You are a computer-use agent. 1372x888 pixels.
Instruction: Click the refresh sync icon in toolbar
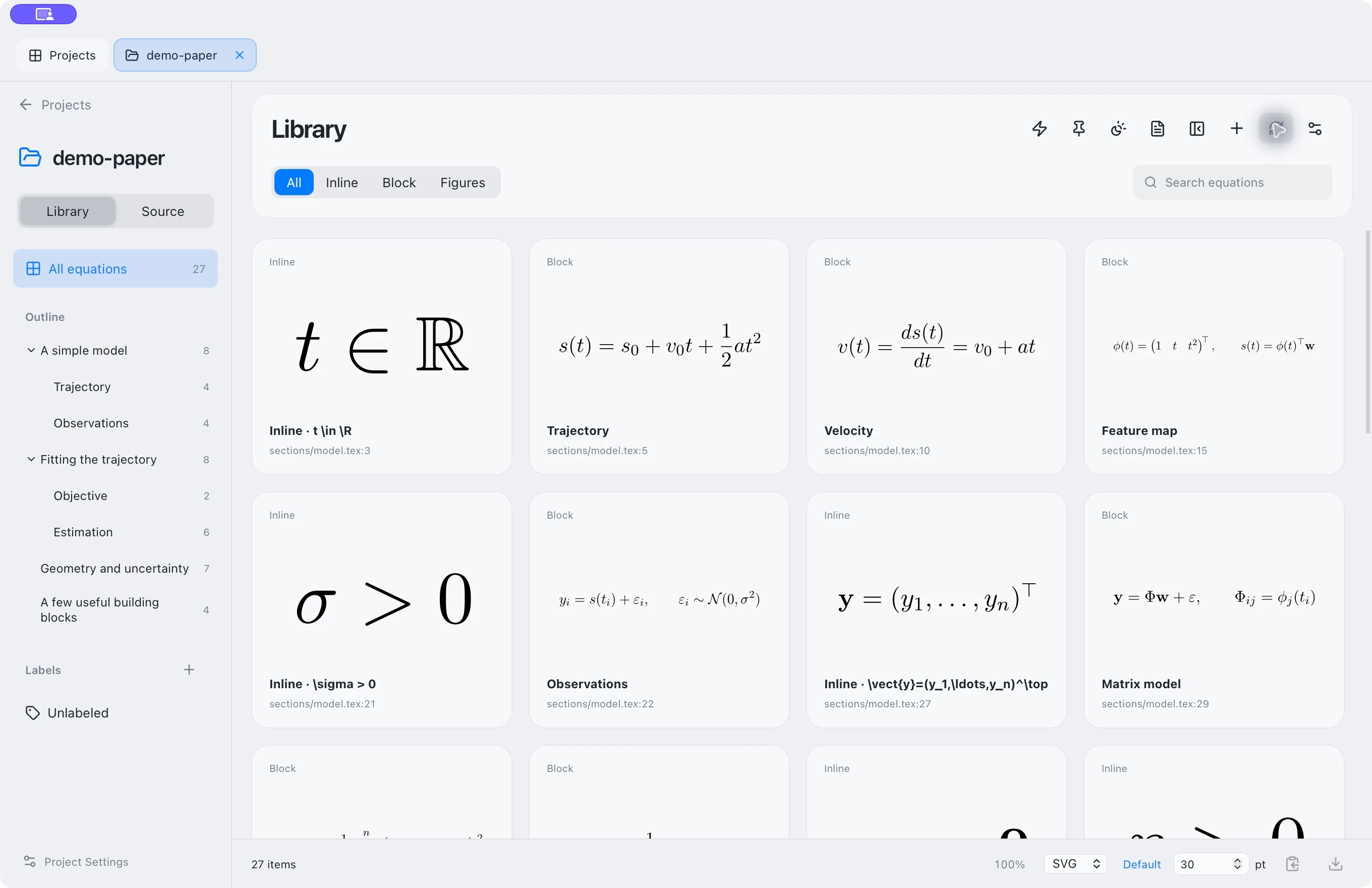point(1276,129)
